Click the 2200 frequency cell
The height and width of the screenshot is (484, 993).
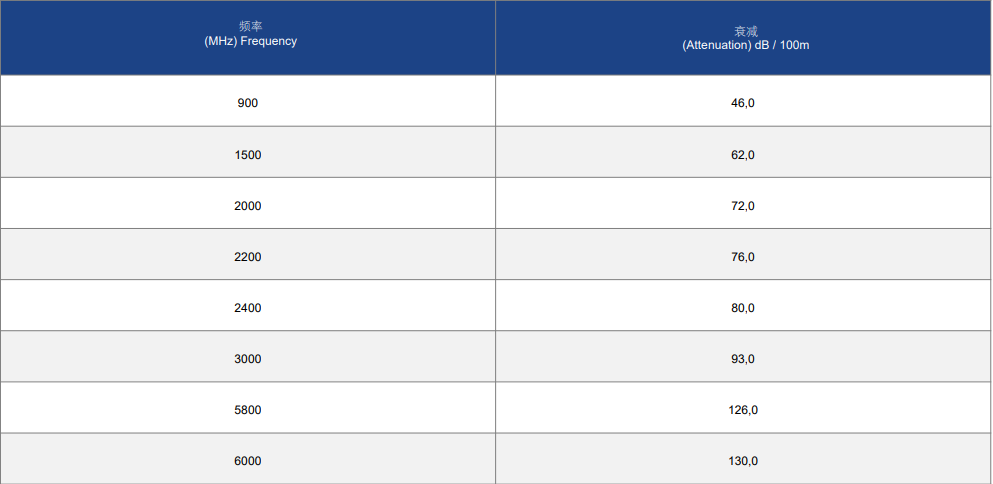248,254
